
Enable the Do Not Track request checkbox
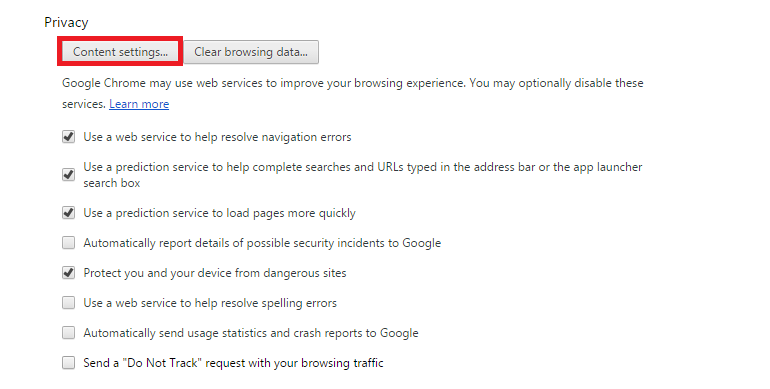pyautogui.click(x=68, y=362)
